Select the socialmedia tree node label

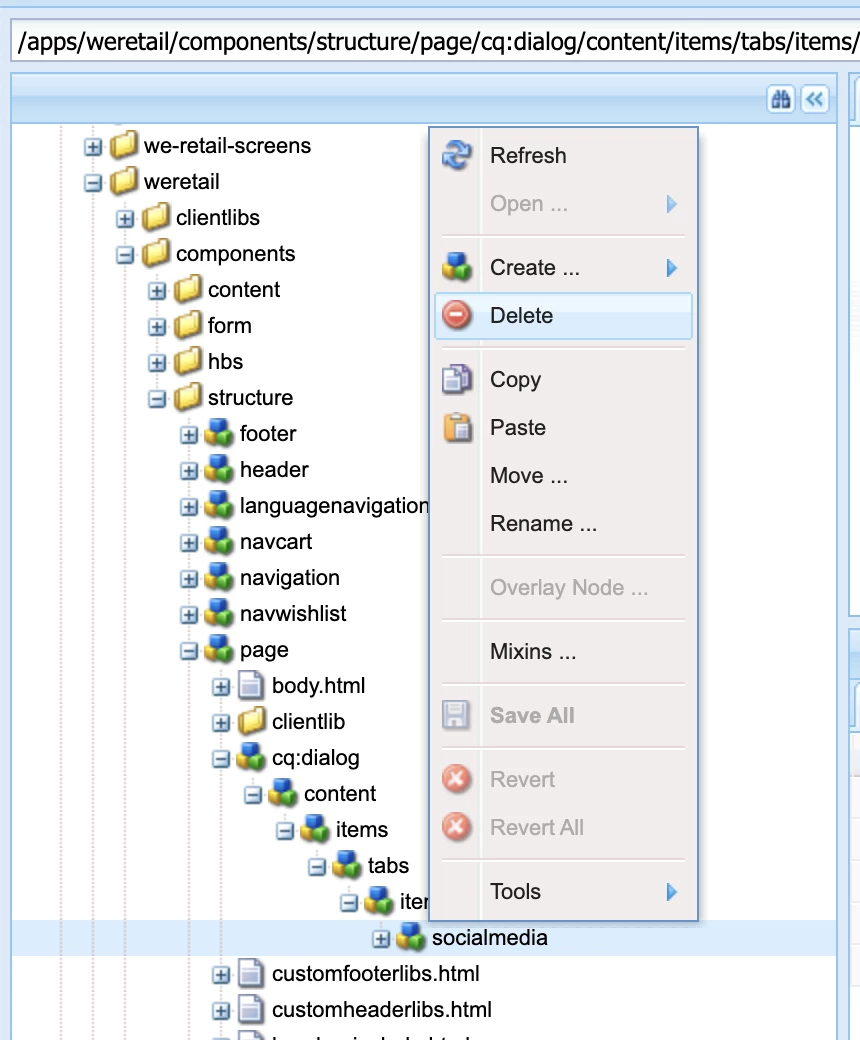tap(489, 937)
